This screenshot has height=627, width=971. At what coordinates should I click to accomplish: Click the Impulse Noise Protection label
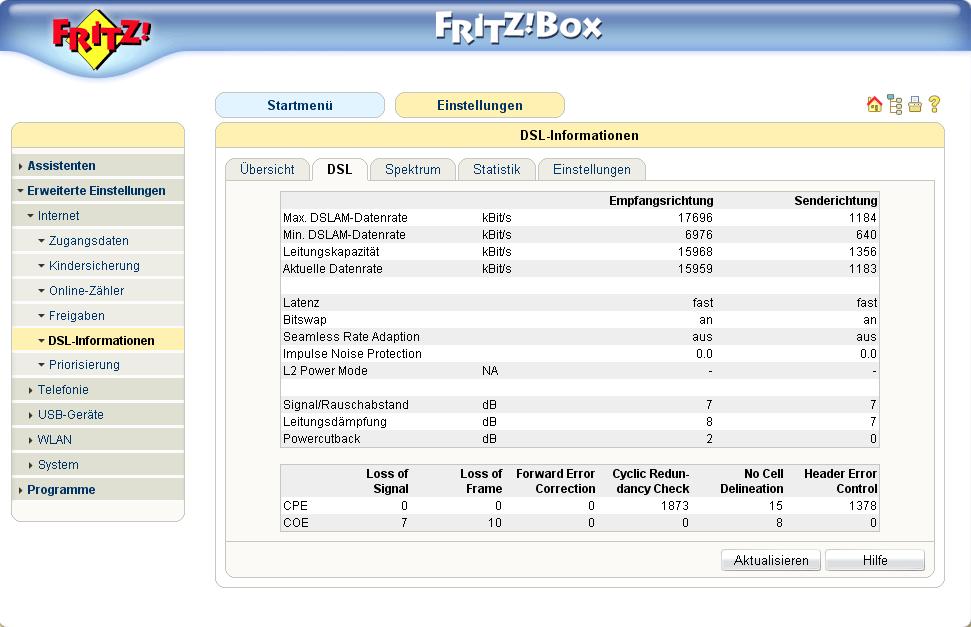(x=352, y=354)
